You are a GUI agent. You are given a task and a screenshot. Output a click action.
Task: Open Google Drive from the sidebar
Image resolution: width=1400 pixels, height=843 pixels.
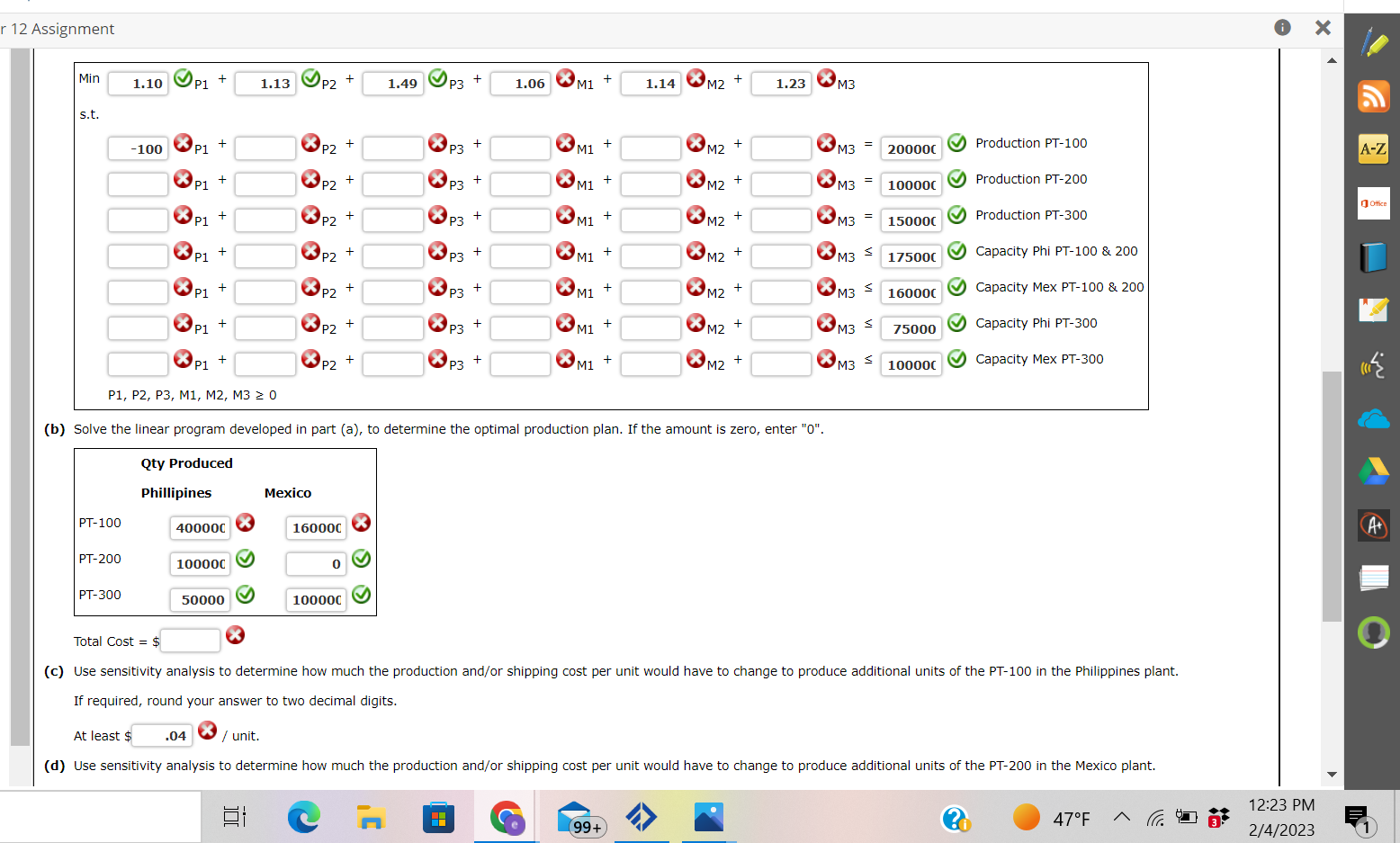pos(1374,471)
